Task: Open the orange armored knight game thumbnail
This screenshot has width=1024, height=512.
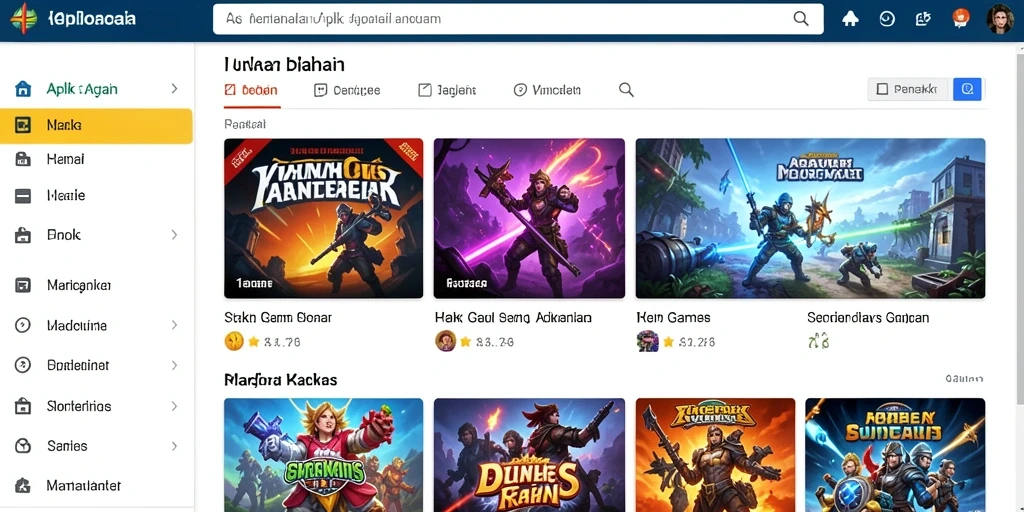Action: 715,455
